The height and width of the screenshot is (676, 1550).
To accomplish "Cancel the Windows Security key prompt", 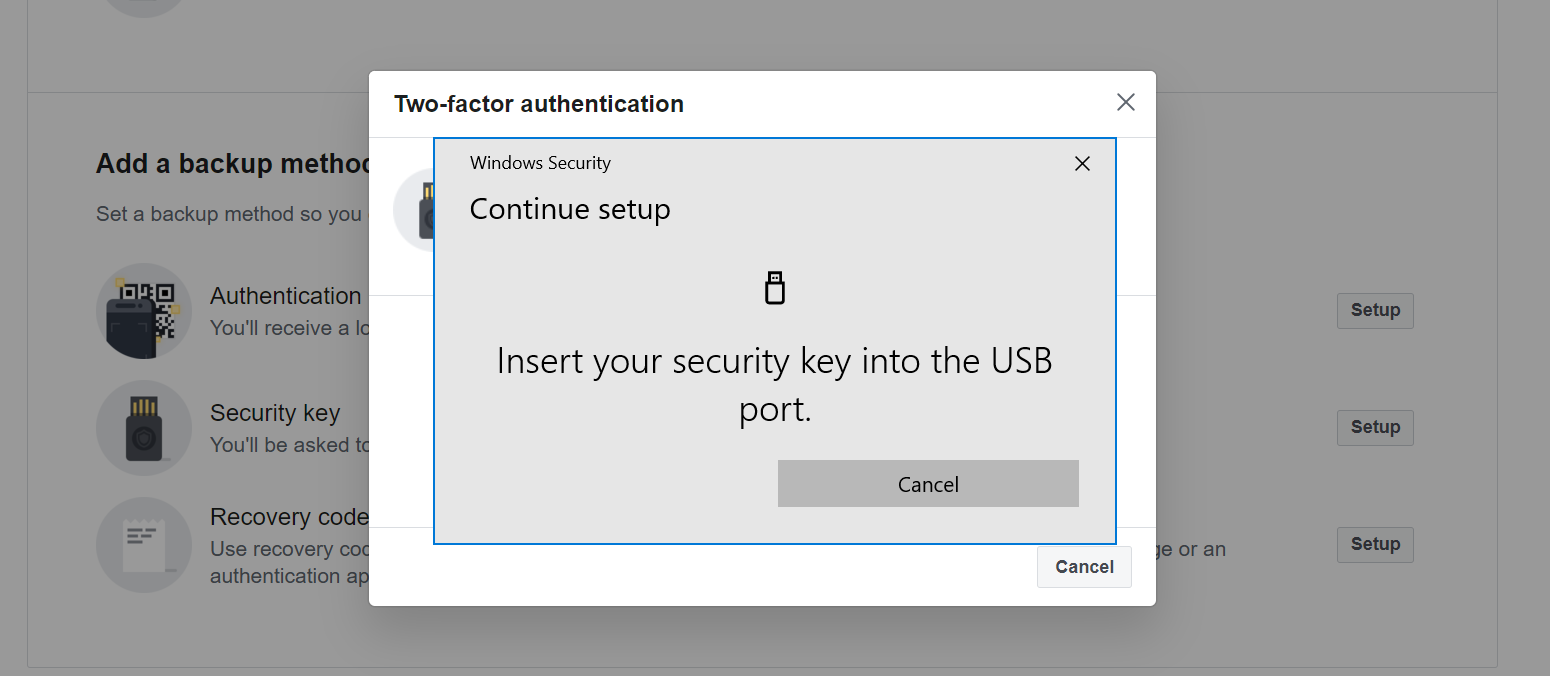I will click(x=928, y=484).
